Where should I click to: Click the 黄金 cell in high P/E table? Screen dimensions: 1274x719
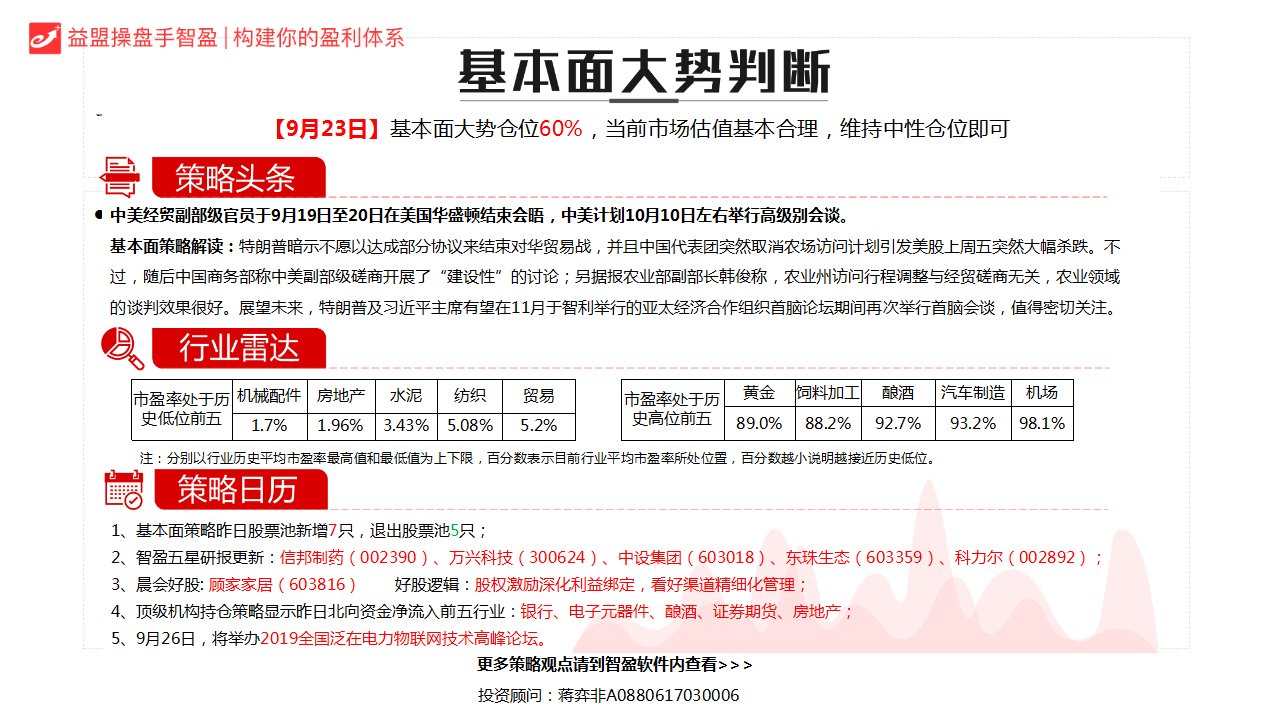pos(759,393)
